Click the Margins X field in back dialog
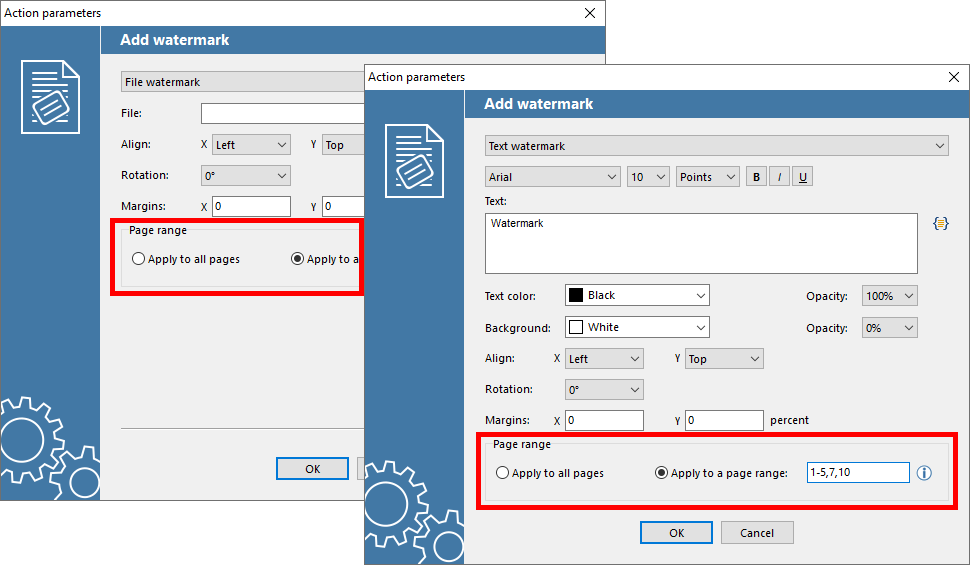The image size is (970, 565). click(251, 206)
